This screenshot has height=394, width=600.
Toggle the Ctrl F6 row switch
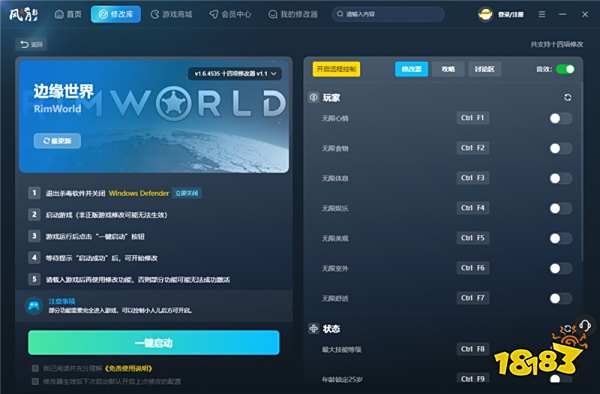[560, 268]
